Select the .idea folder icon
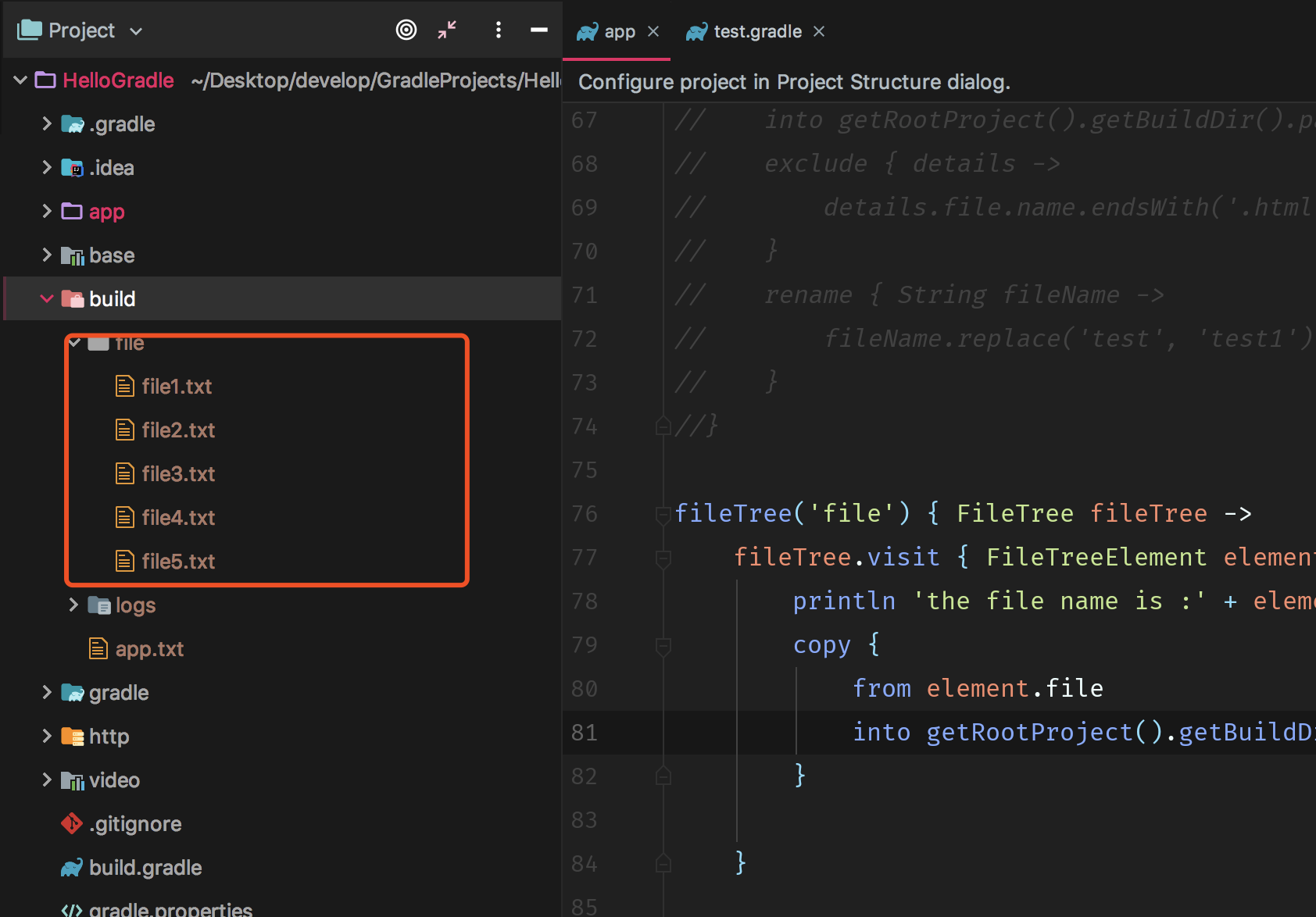1316x917 pixels. pos(73,167)
